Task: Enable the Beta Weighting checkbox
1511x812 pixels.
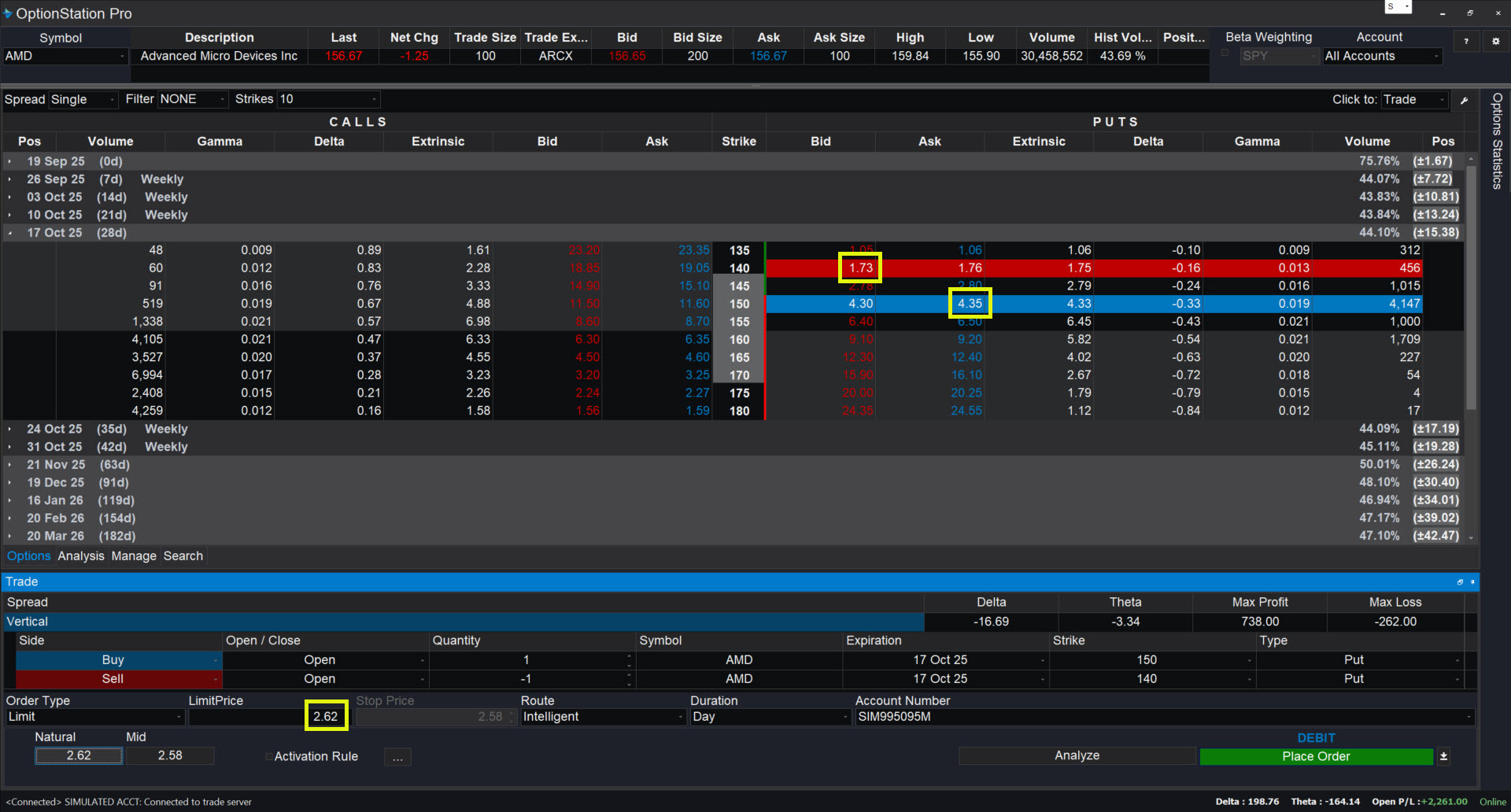Action: tap(1225, 53)
